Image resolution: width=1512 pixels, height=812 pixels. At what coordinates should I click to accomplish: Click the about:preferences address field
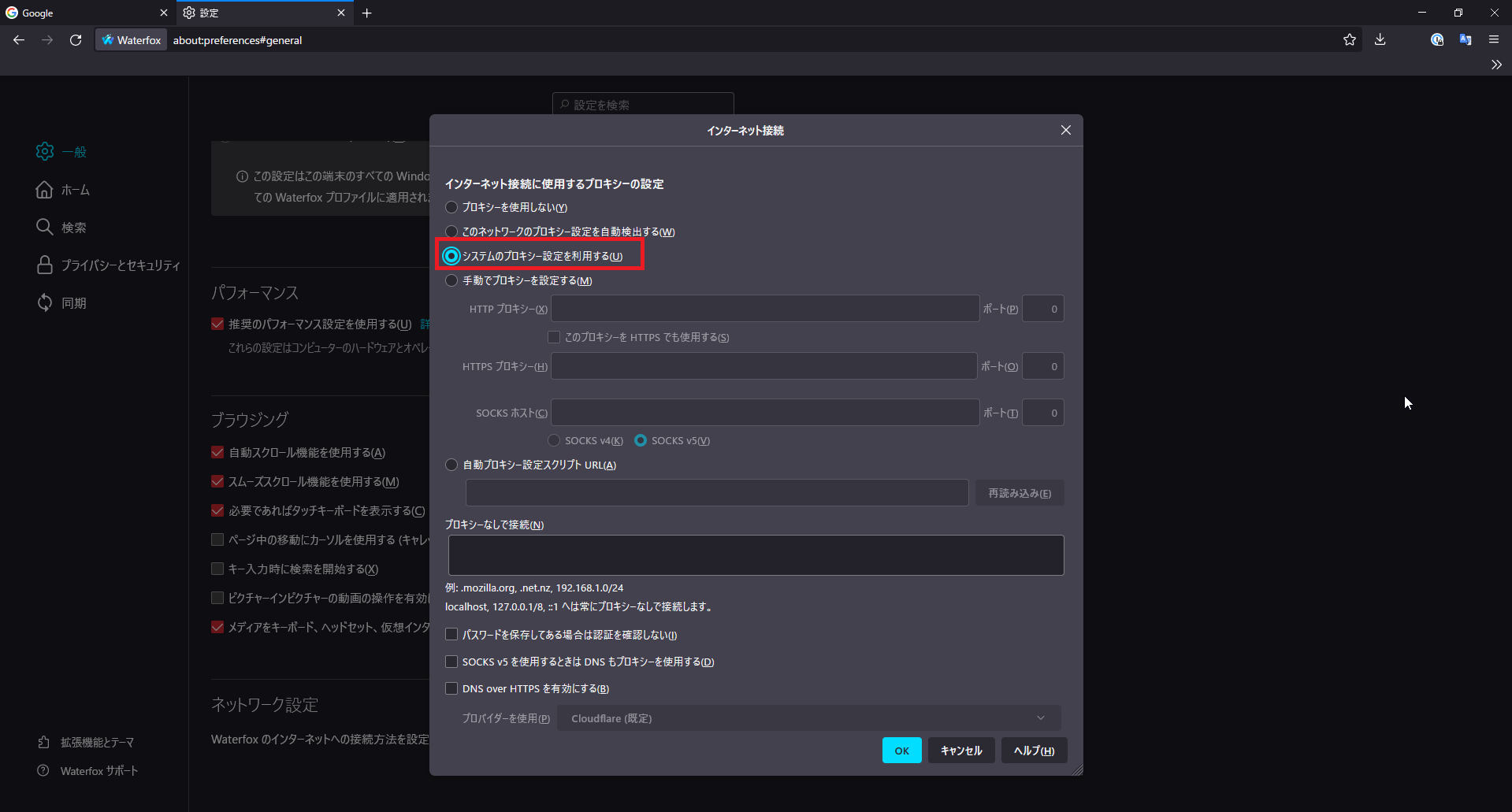coord(749,40)
